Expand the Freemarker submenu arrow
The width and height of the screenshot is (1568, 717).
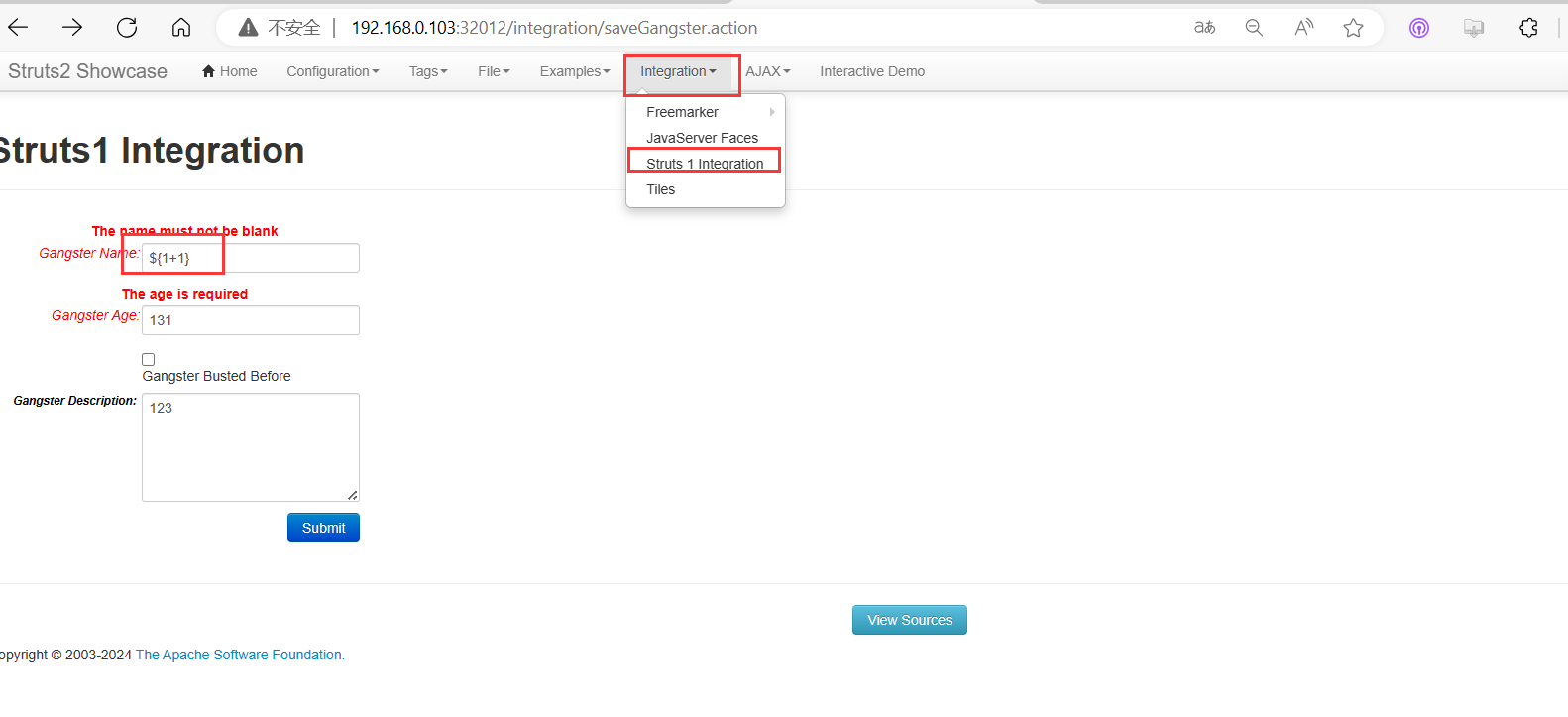click(772, 112)
